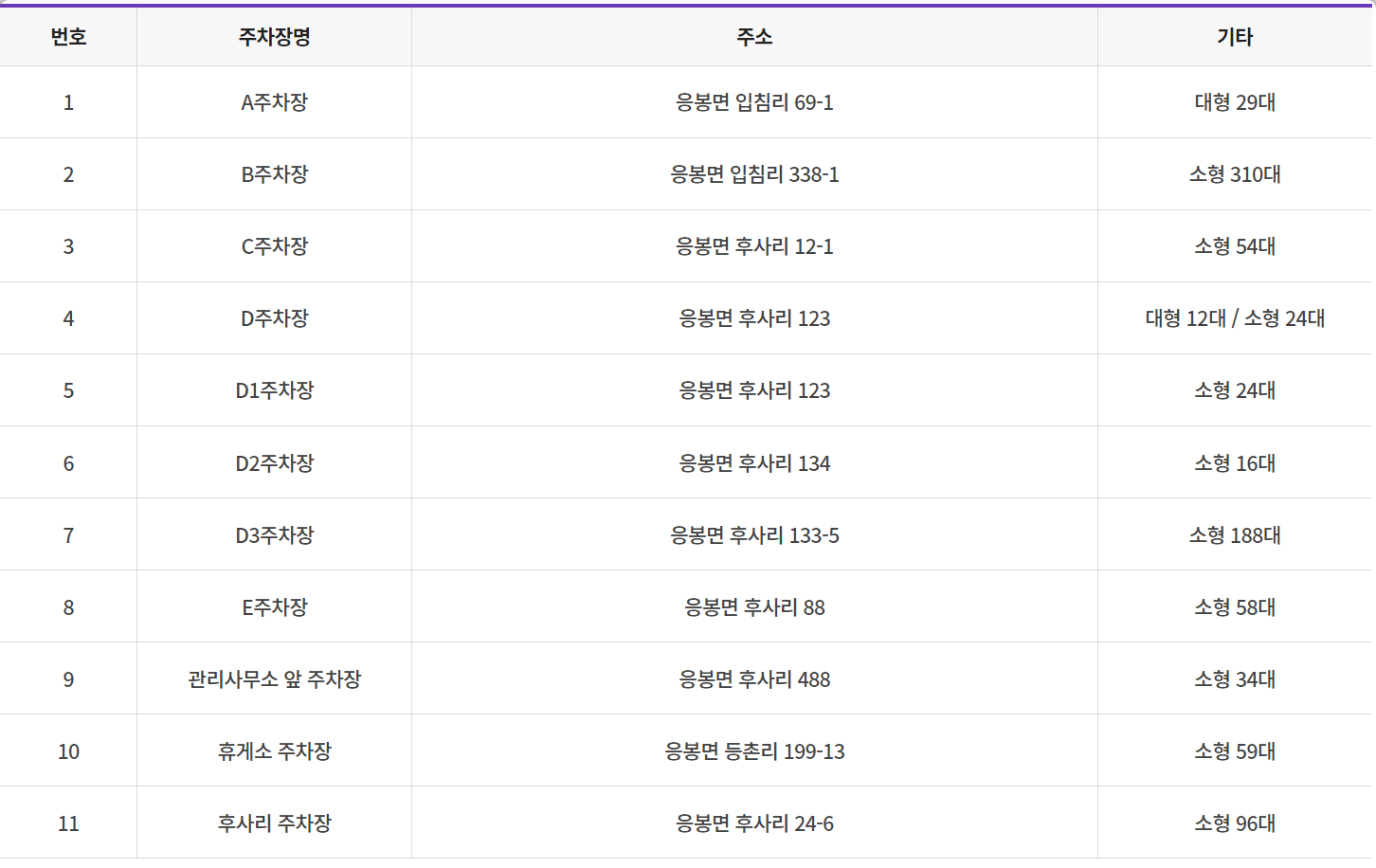The image size is (1376, 868).
Task: Select the D1주차장 cell
Action: click(x=275, y=390)
